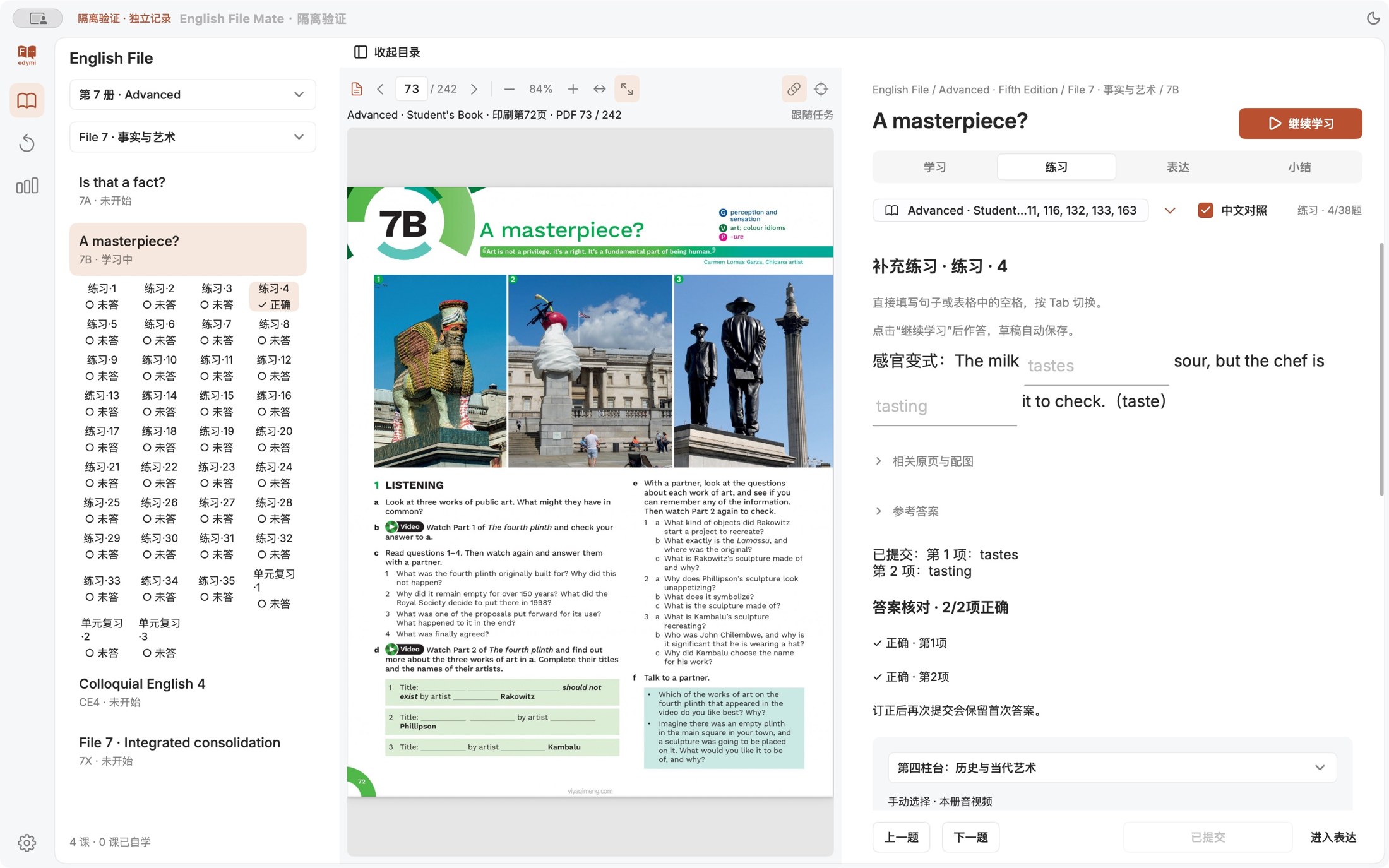Click the answer field containing tastes

[x=1096, y=366]
